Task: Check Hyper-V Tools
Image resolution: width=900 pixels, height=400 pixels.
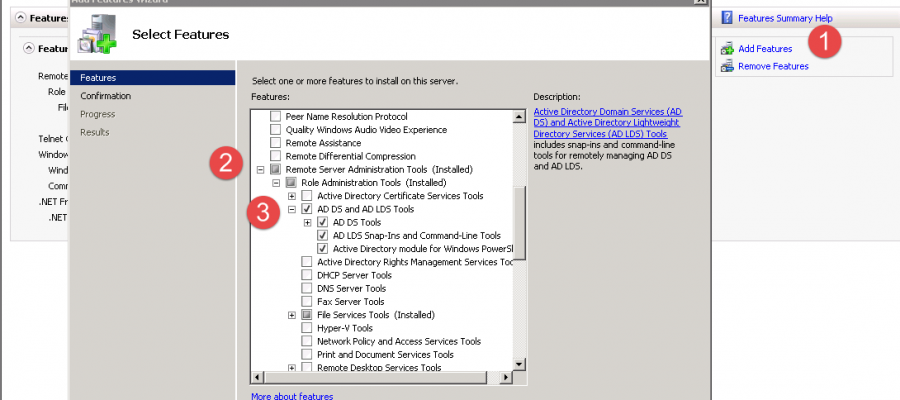Action: pyautogui.click(x=307, y=328)
